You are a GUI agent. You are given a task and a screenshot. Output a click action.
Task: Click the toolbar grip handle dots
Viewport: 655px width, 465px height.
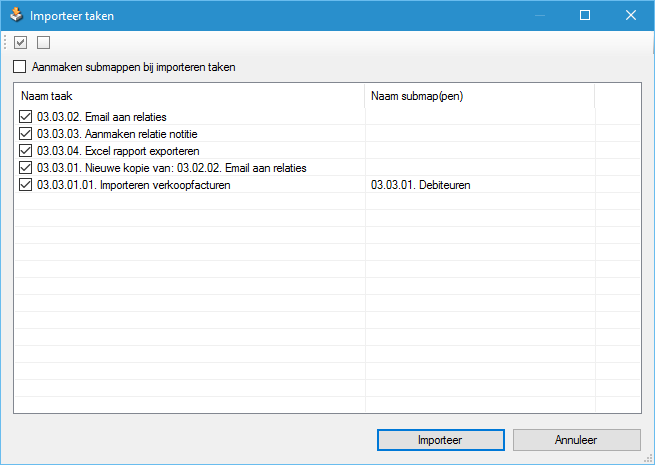click(x=5, y=42)
